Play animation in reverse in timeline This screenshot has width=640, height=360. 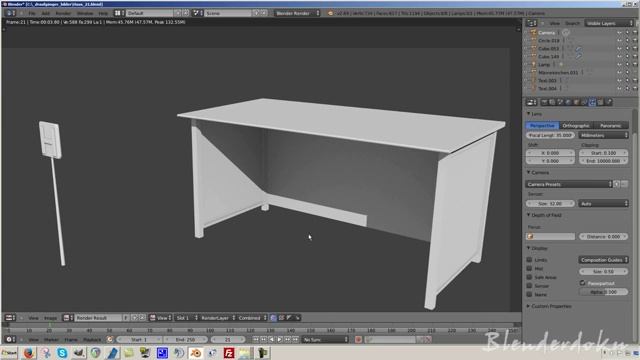tap(271, 339)
